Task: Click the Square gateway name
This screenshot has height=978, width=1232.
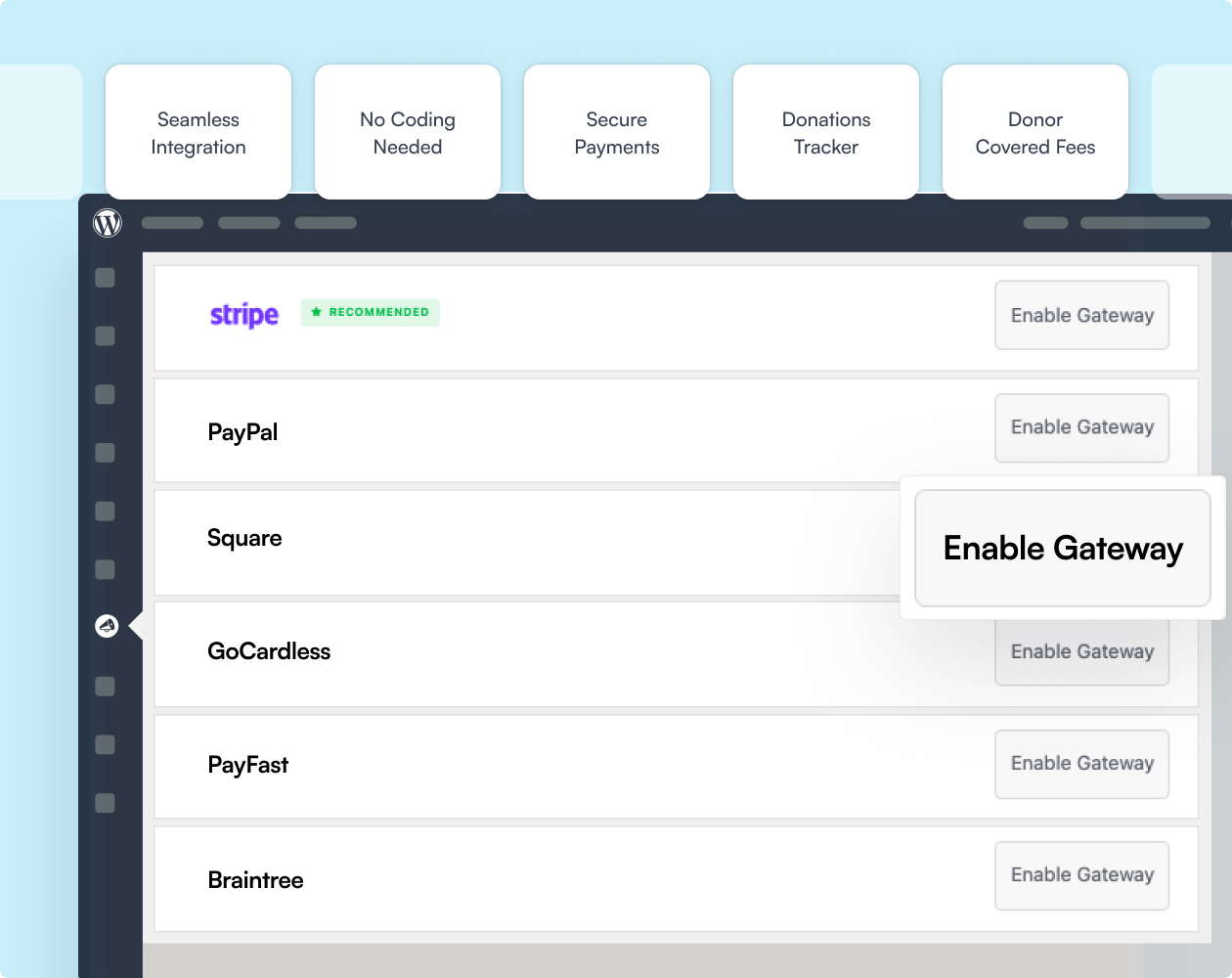Action: point(244,539)
